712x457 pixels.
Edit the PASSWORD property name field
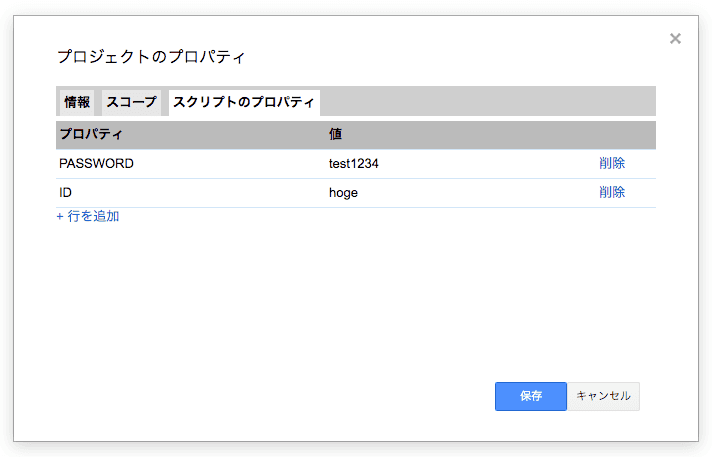point(180,164)
